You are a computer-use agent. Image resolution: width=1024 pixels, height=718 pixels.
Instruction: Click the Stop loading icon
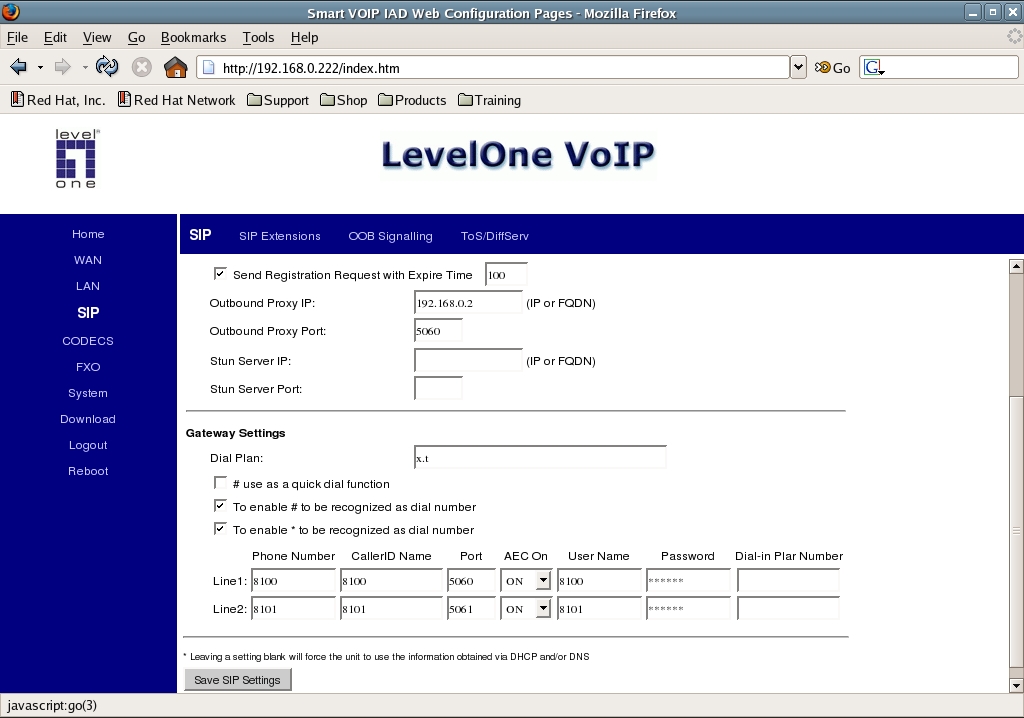[142, 67]
